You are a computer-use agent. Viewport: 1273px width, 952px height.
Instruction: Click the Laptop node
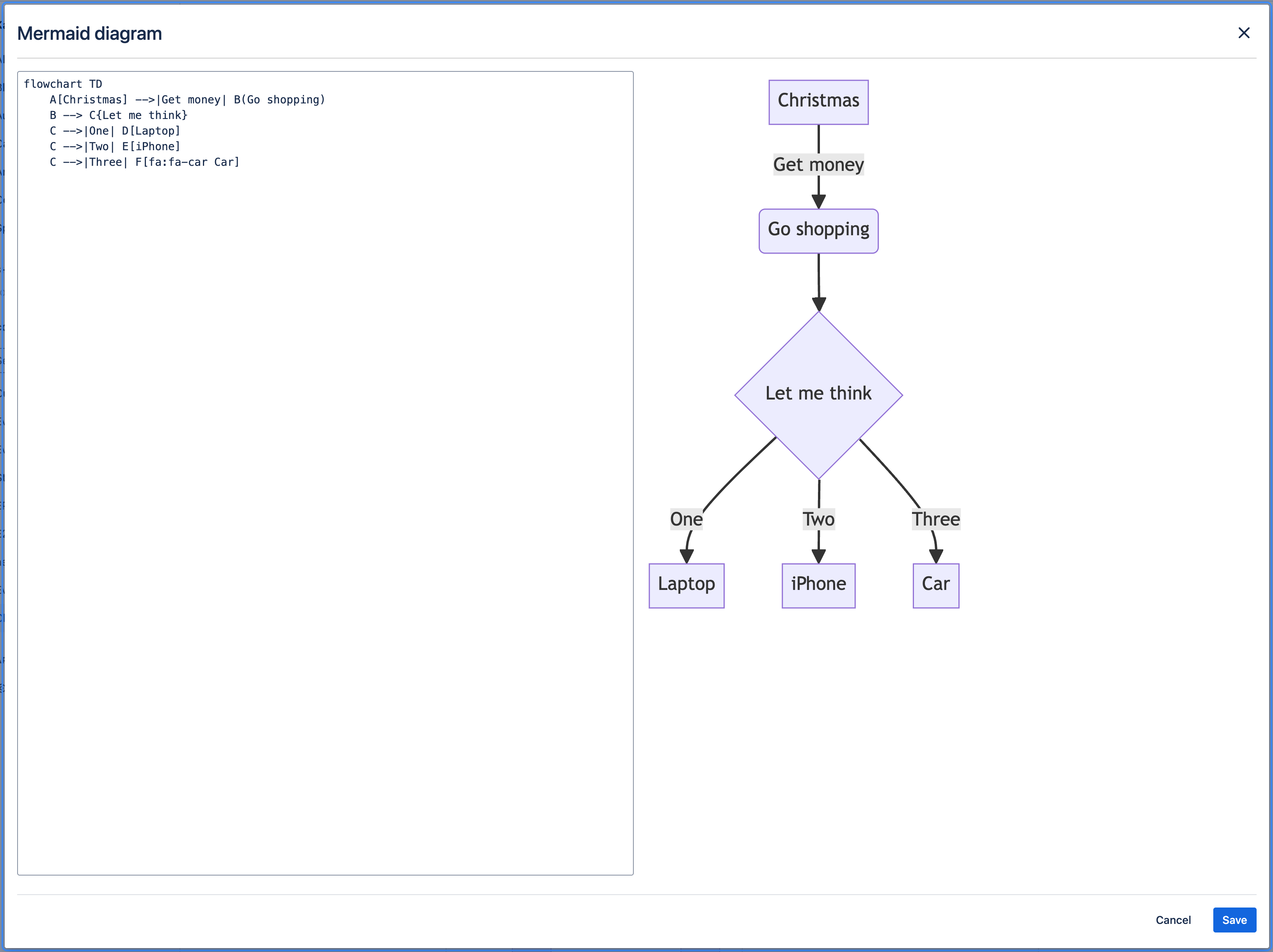[x=686, y=585]
